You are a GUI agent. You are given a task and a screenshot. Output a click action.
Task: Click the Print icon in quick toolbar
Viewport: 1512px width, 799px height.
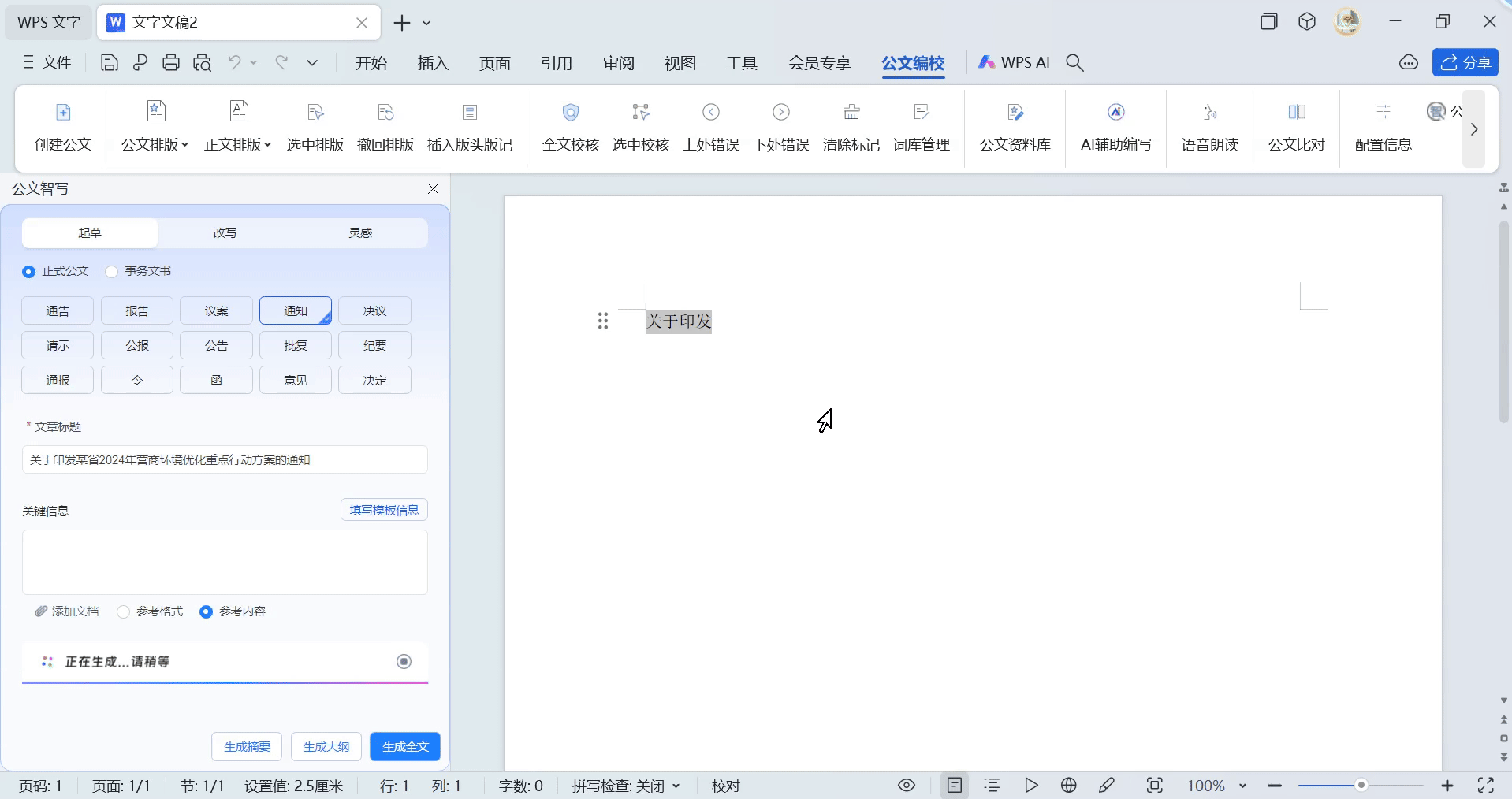(x=171, y=63)
